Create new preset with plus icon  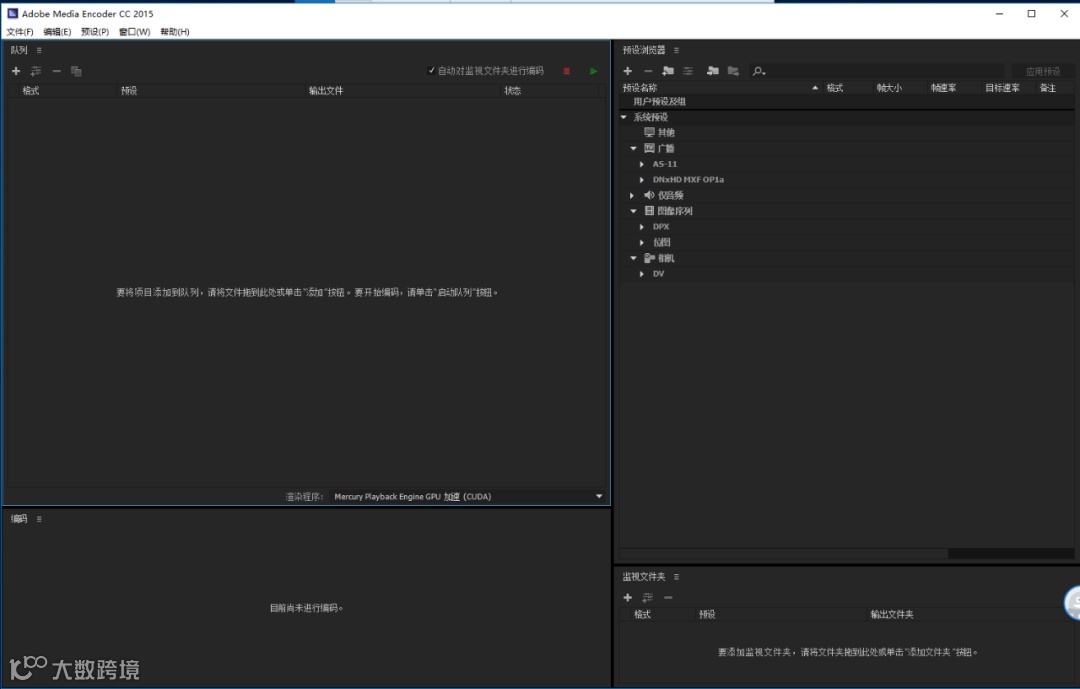point(627,71)
